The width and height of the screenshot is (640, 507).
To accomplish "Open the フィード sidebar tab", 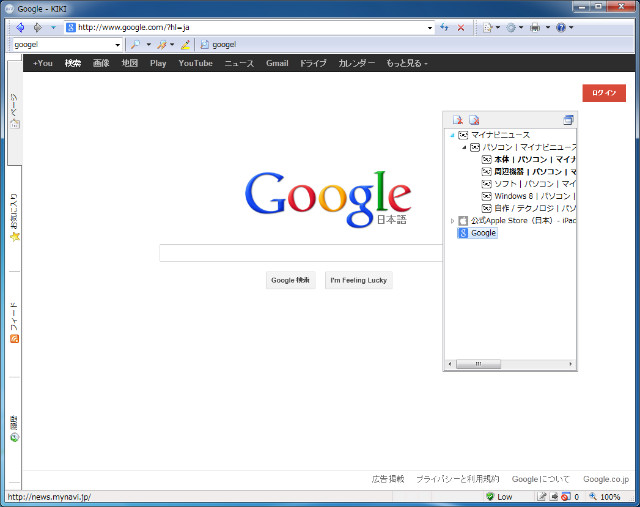I will coord(14,322).
